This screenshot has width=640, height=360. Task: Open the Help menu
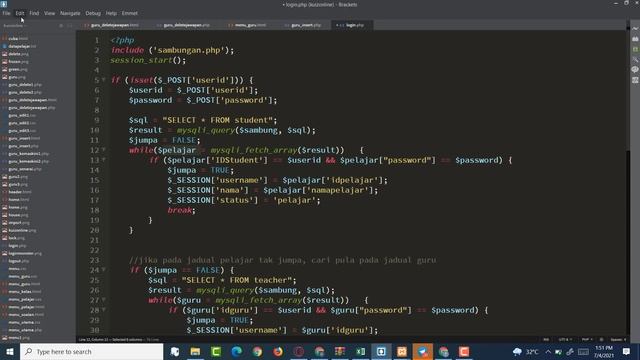pyautogui.click(x=111, y=13)
